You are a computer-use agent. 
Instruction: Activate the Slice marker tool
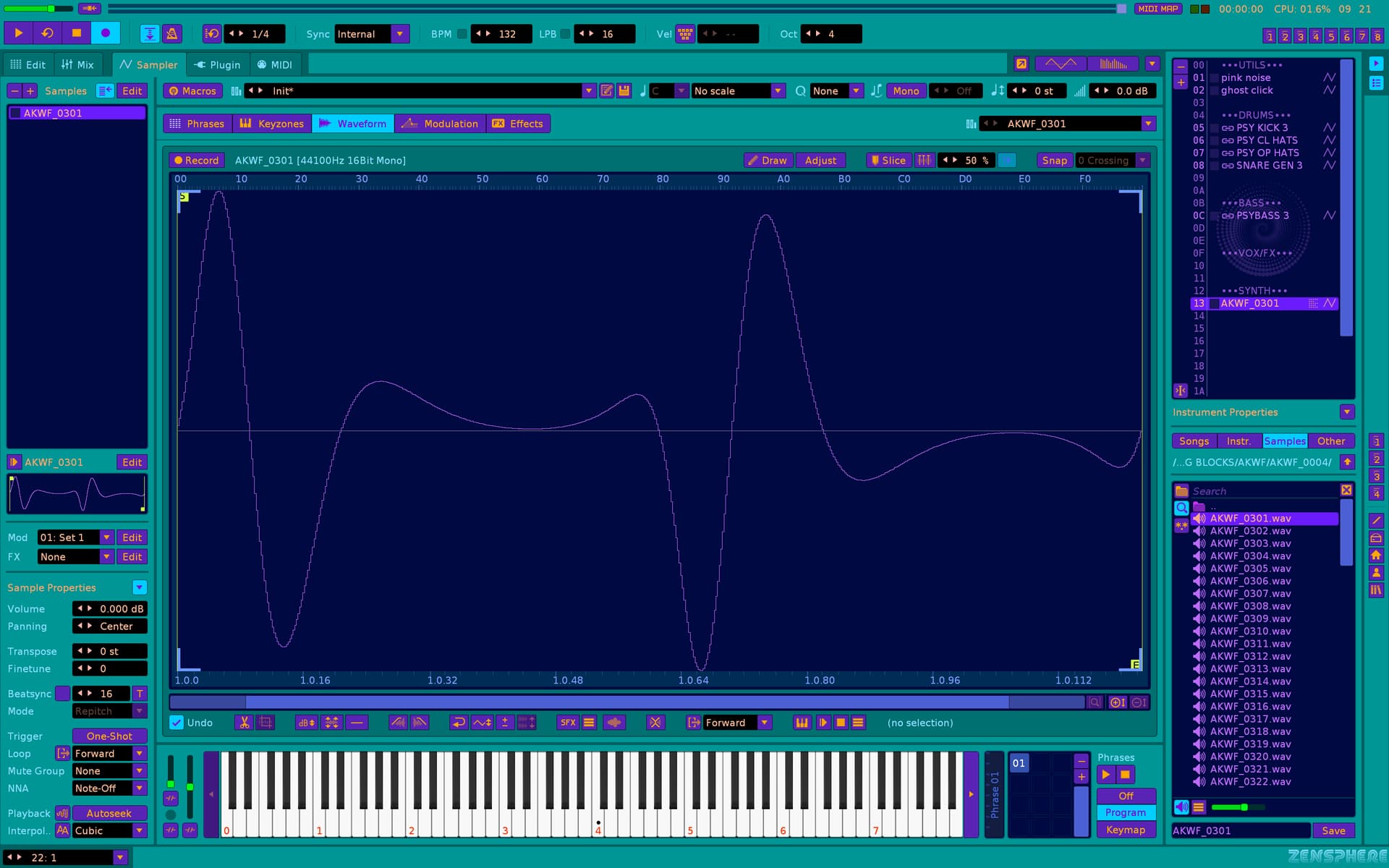coord(888,161)
